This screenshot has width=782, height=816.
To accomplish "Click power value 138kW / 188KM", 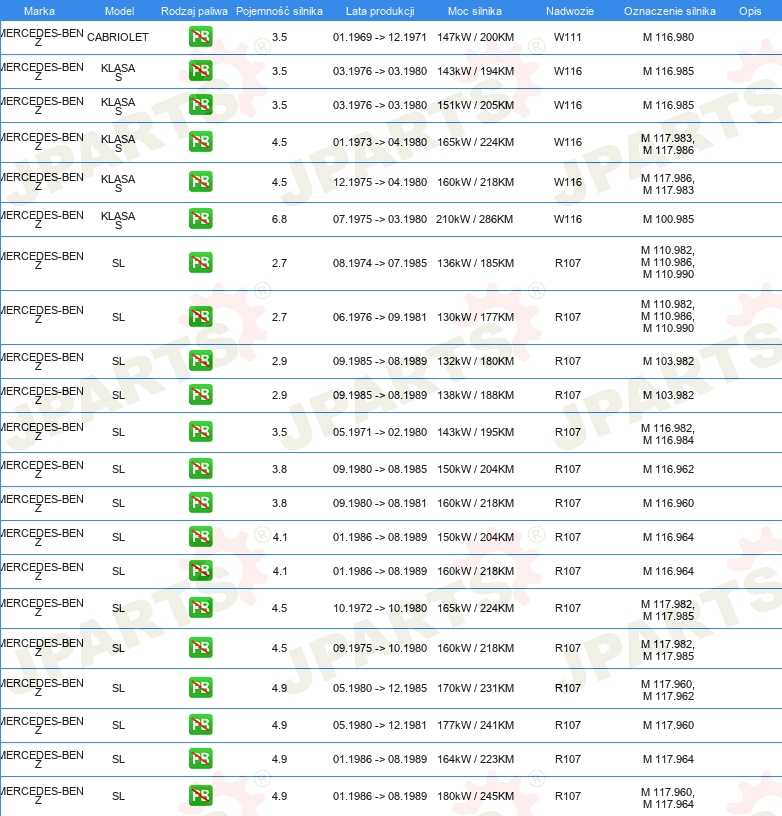I will coord(476,395).
